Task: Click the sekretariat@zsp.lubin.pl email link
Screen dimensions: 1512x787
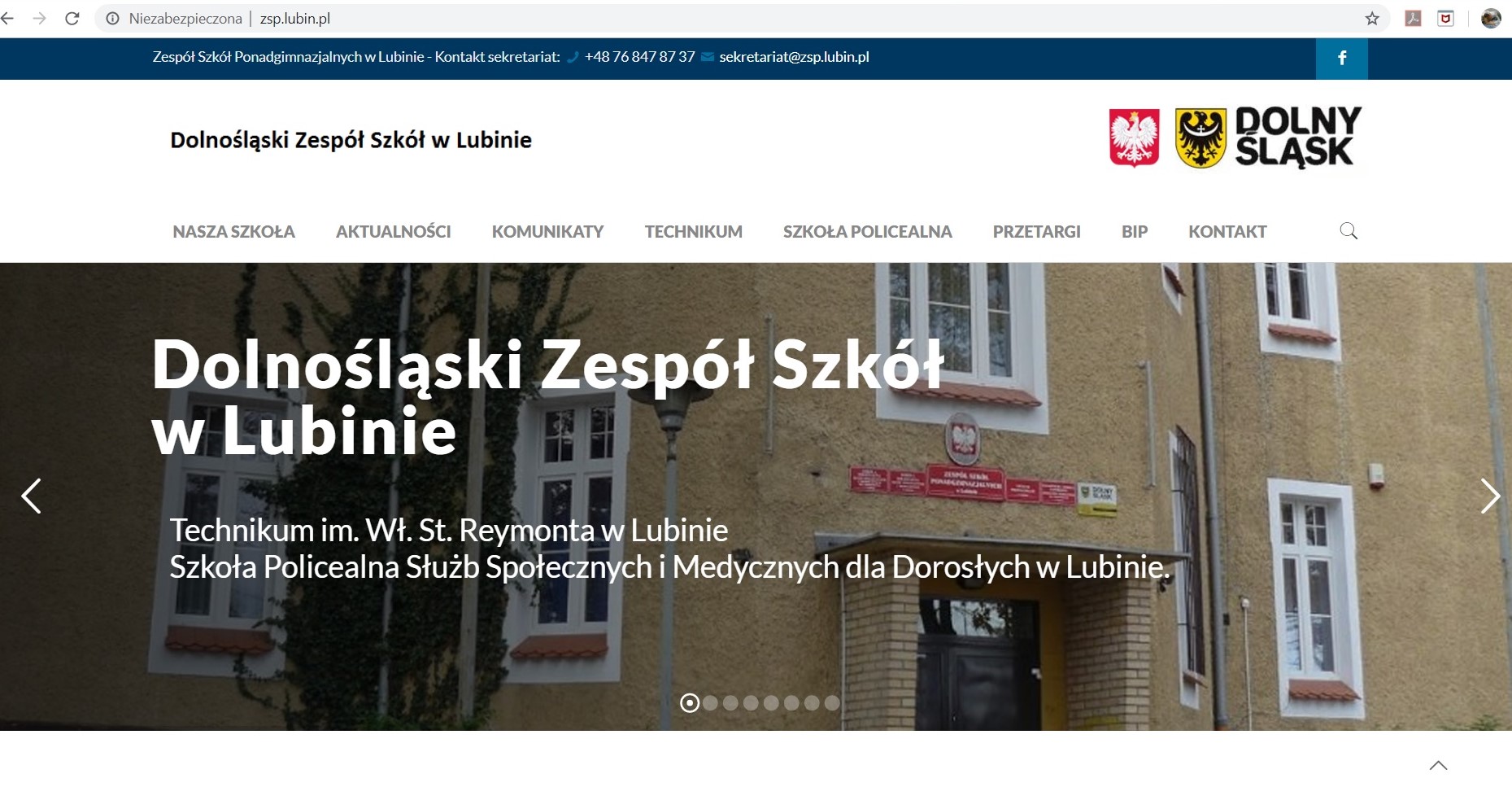Action: pyautogui.click(x=793, y=58)
